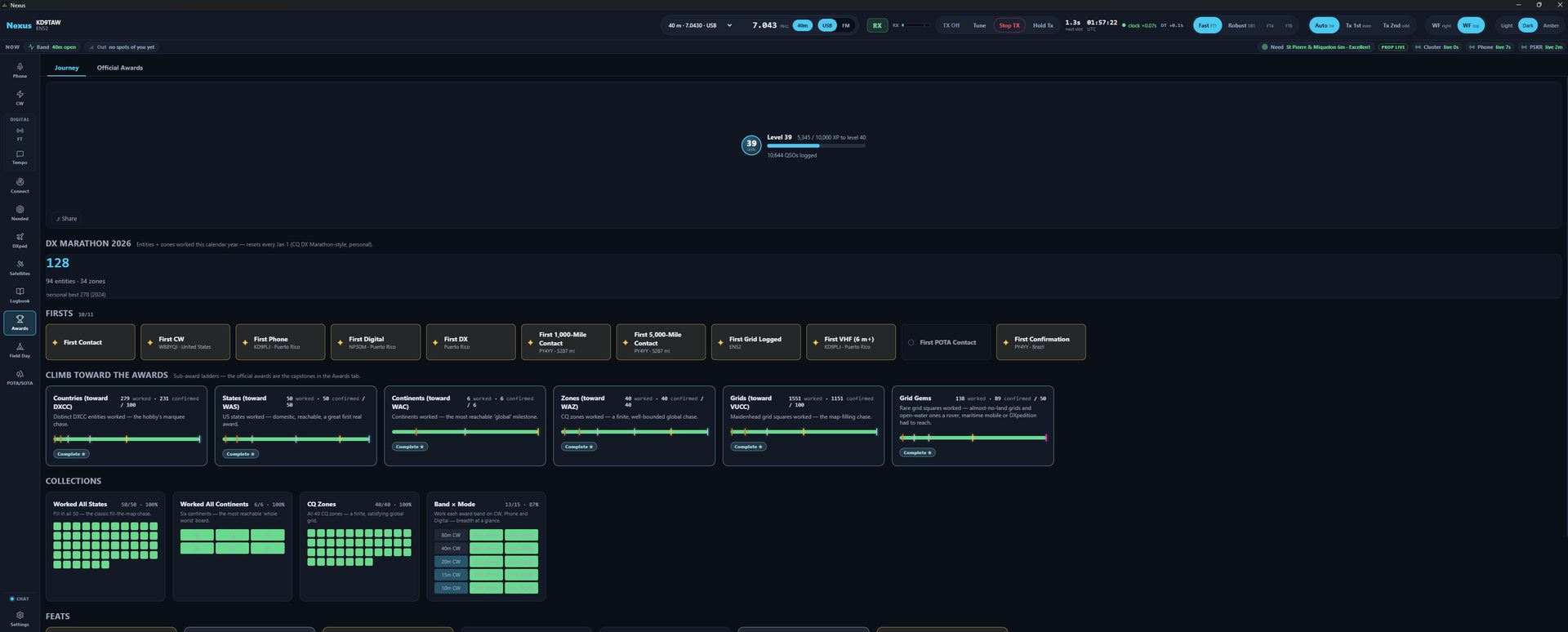This screenshot has height=632, width=1568.
Task: Select Auto 1st transmit option
Action: pos(1324,25)
